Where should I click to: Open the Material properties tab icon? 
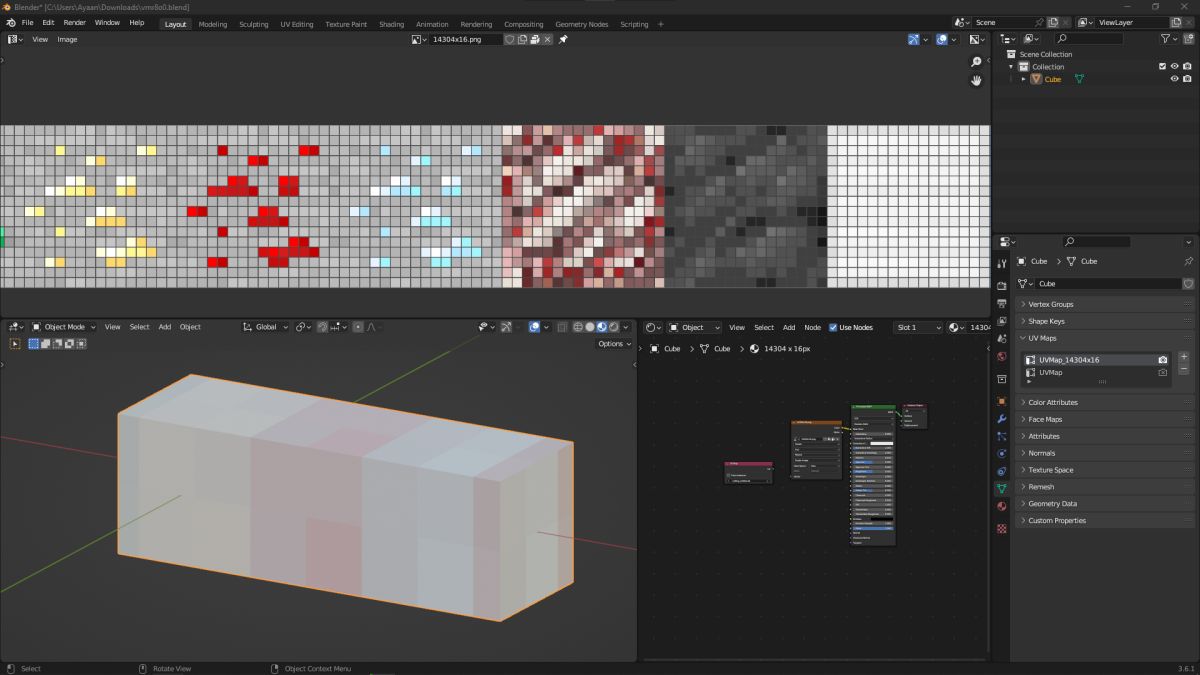coord(1002,506)
